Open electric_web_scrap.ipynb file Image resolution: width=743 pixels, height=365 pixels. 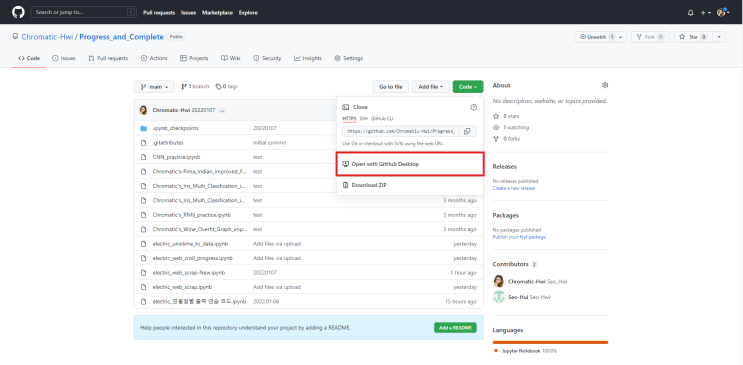coord(182,287)
